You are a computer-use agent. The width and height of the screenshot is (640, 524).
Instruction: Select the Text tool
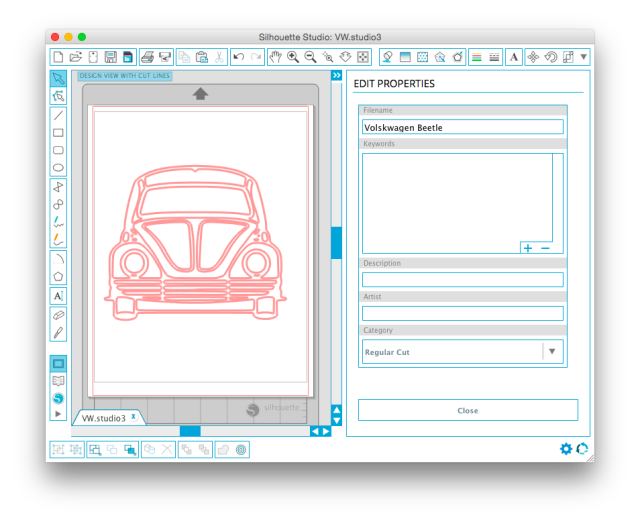click(58, 296)
